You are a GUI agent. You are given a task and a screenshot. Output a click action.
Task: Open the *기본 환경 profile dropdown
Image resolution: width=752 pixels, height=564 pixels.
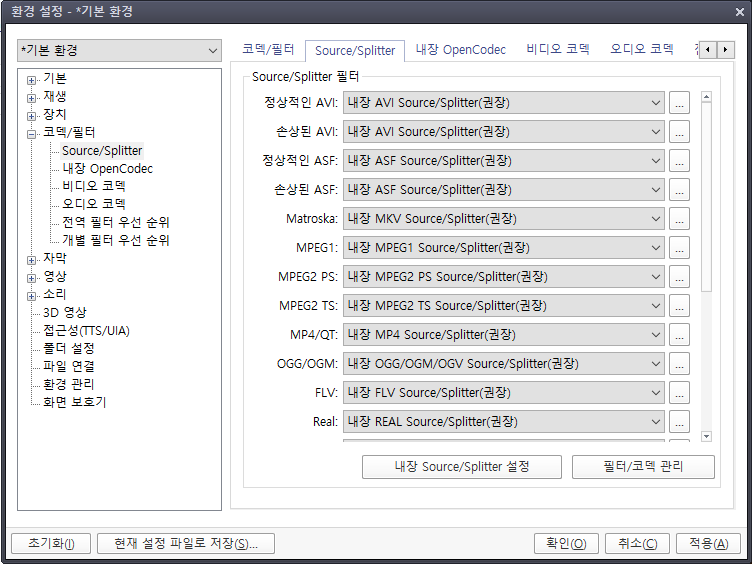119,50
